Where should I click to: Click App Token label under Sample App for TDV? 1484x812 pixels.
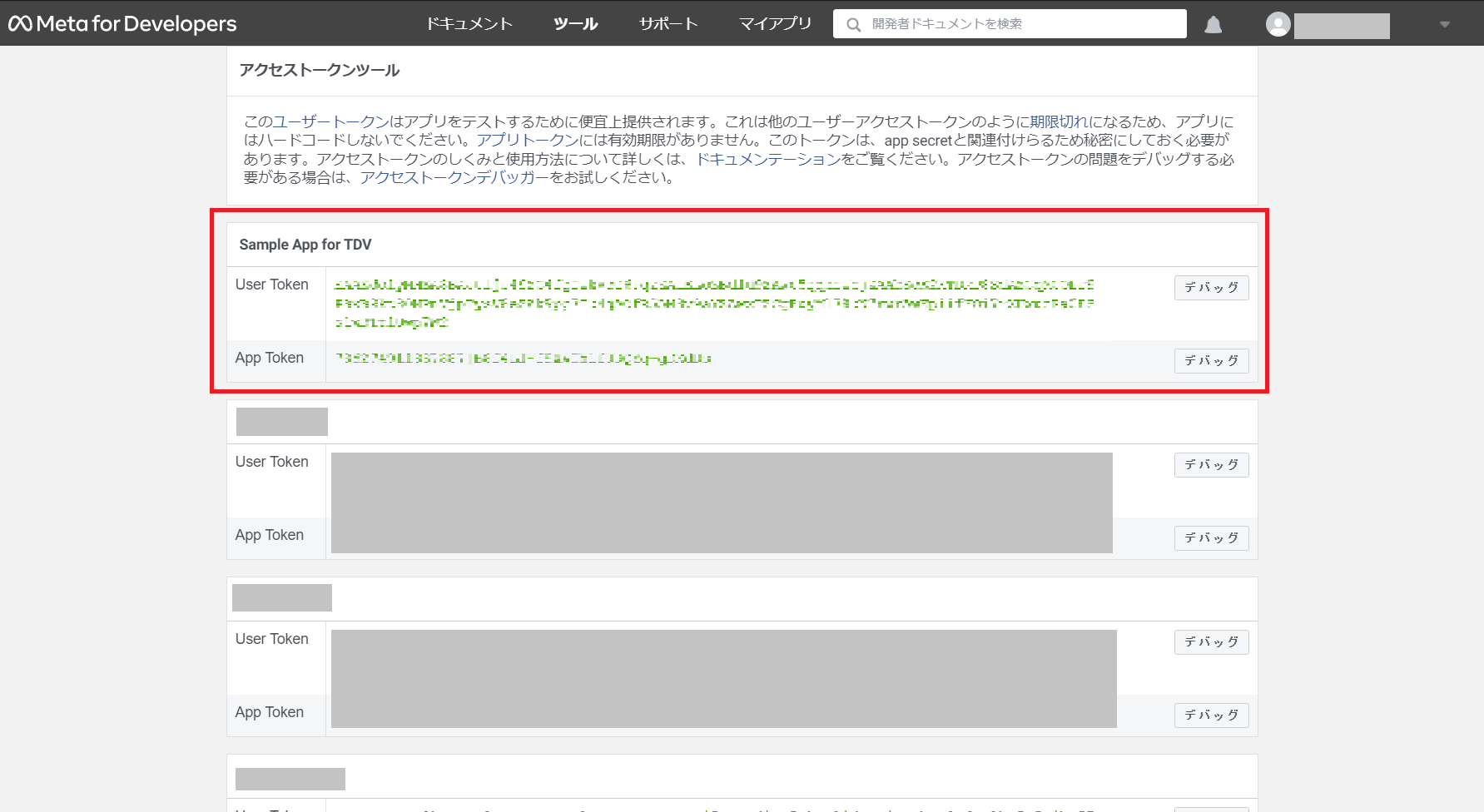[270, 358]
